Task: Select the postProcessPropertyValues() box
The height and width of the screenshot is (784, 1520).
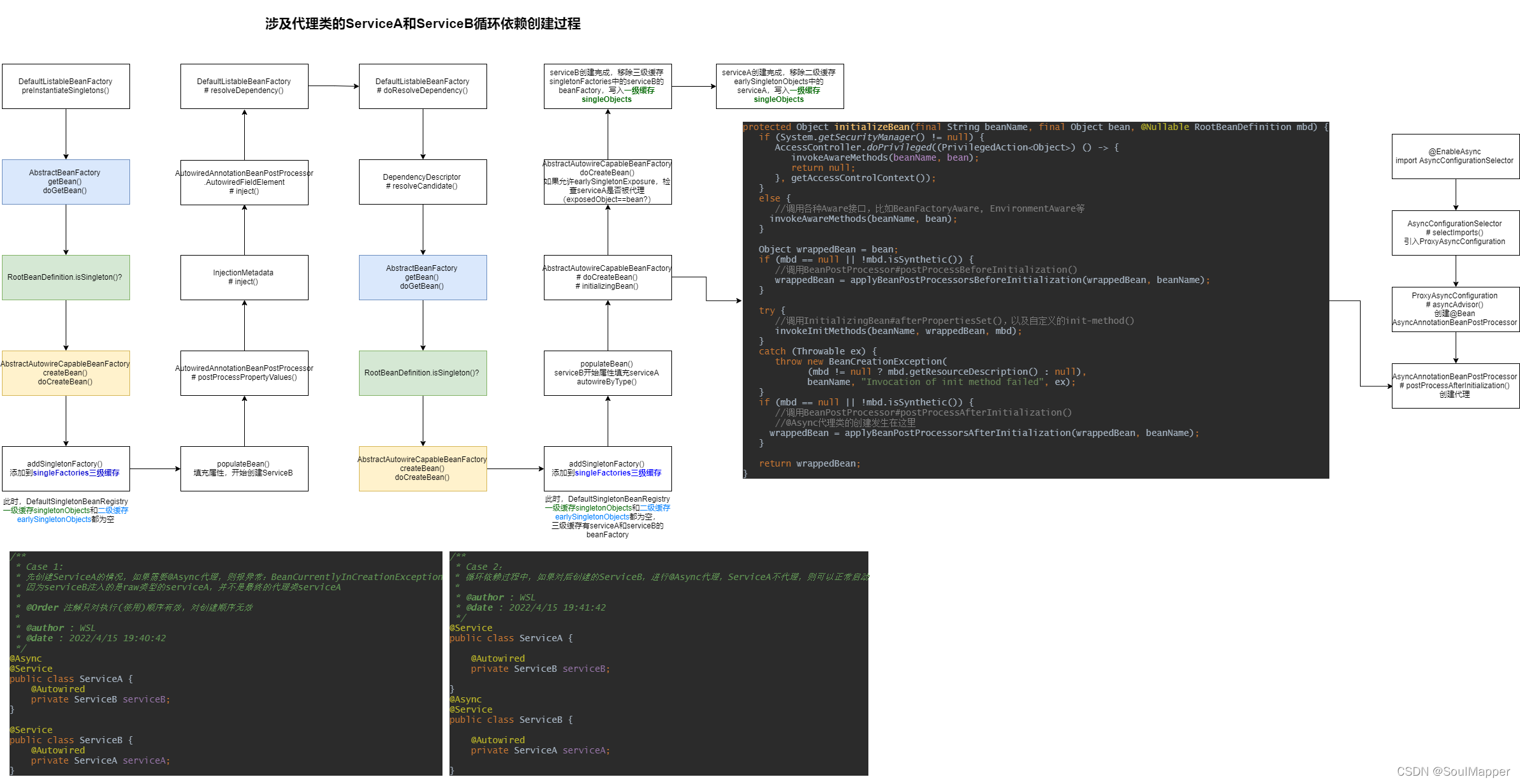Action: (x=244, y=373)
